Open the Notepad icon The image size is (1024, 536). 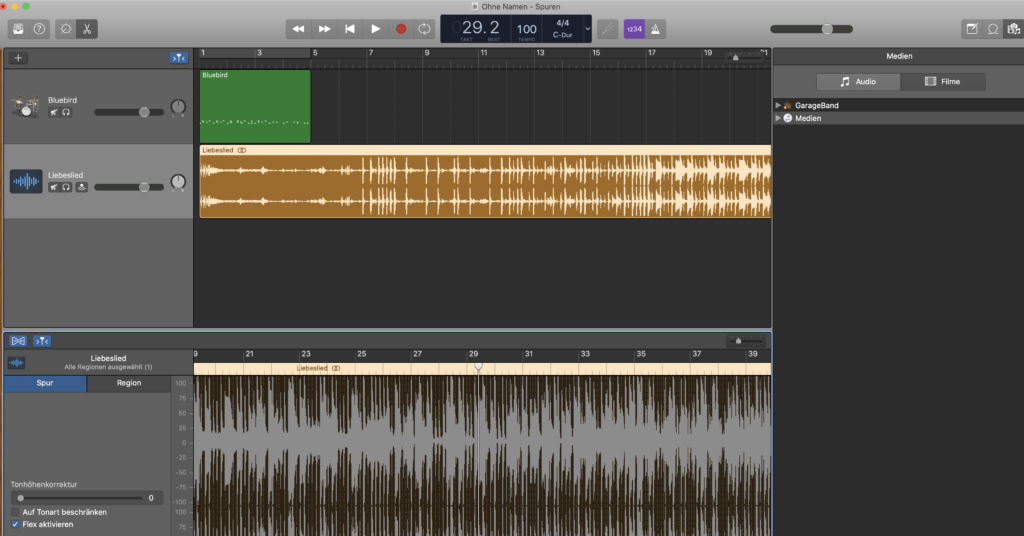(x=971, y=29)
